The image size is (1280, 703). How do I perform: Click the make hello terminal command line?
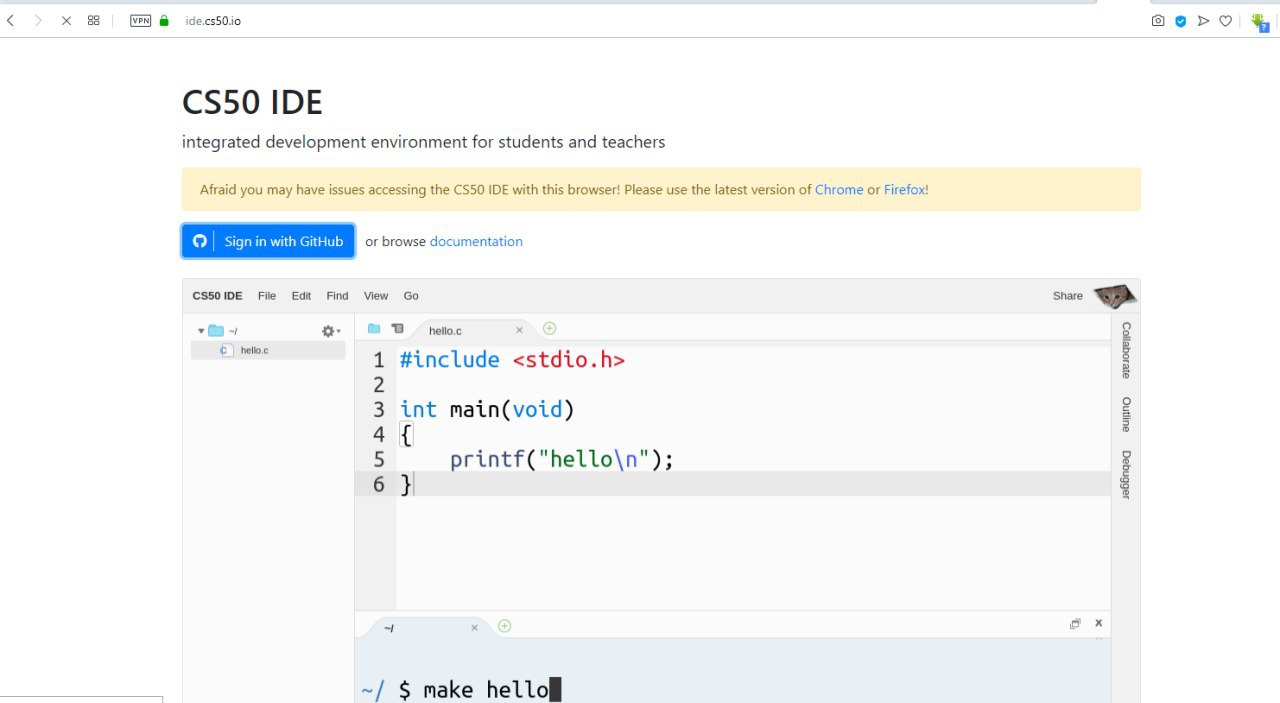[x=461, y=690]
